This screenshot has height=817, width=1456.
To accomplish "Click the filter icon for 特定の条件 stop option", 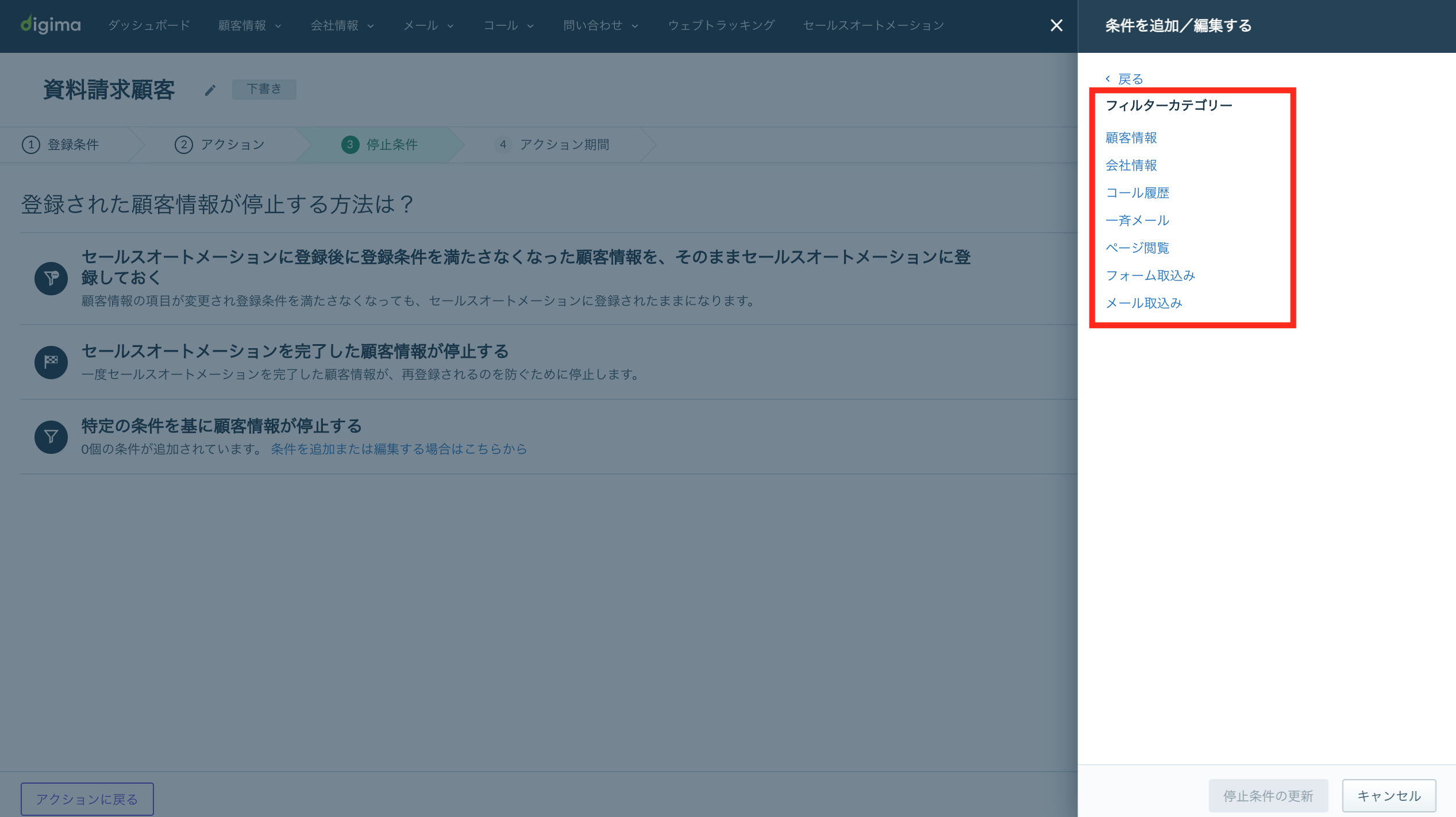I will pyautogui.click(x=51, y=437).
